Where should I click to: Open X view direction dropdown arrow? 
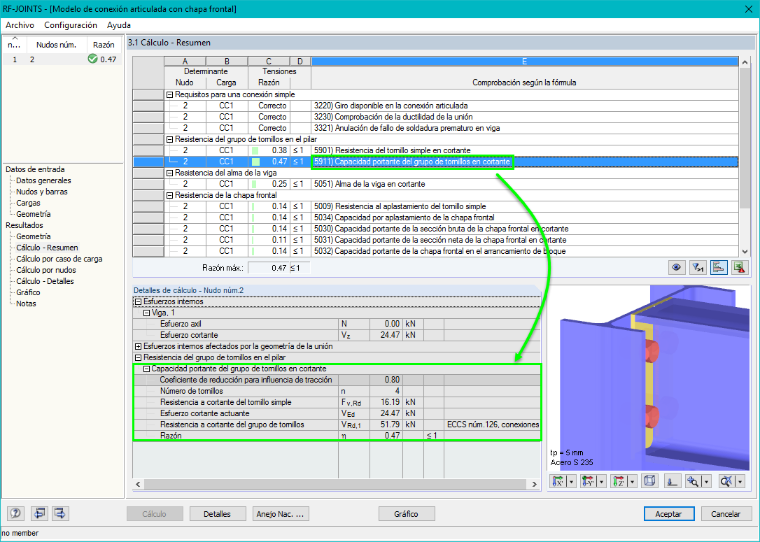[x=571, y=481]
